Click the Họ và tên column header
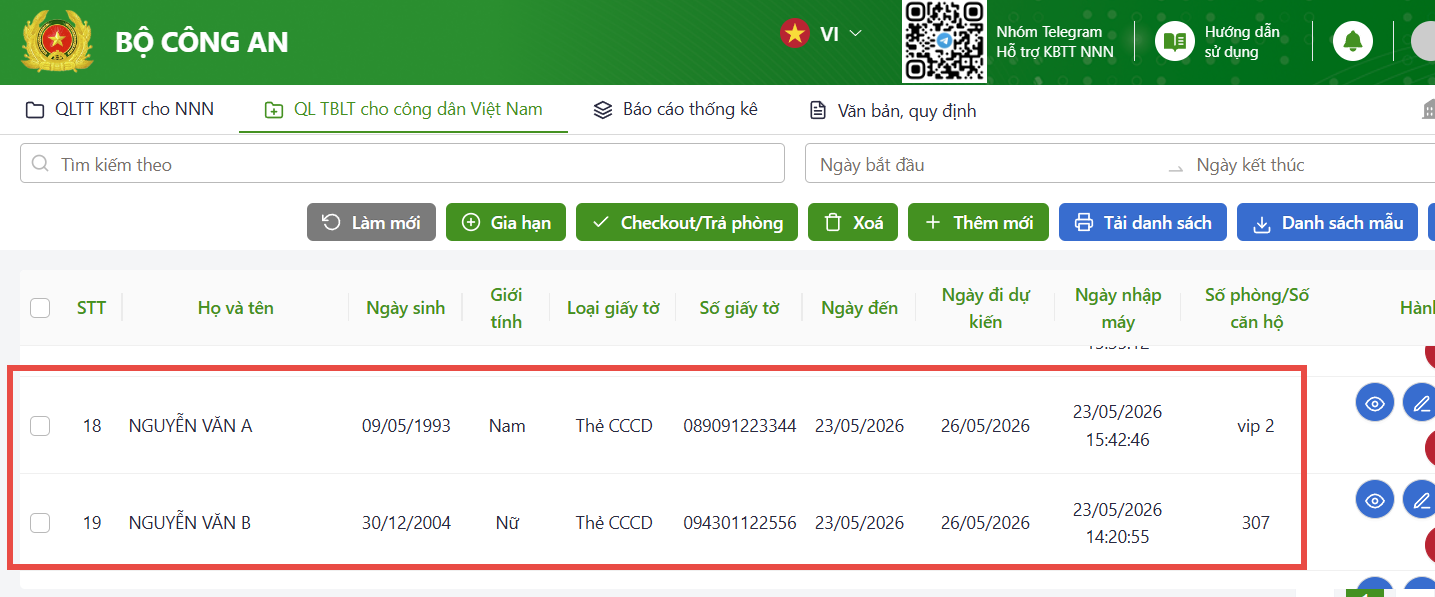The image size is (1435, 597). pos(236,308)
